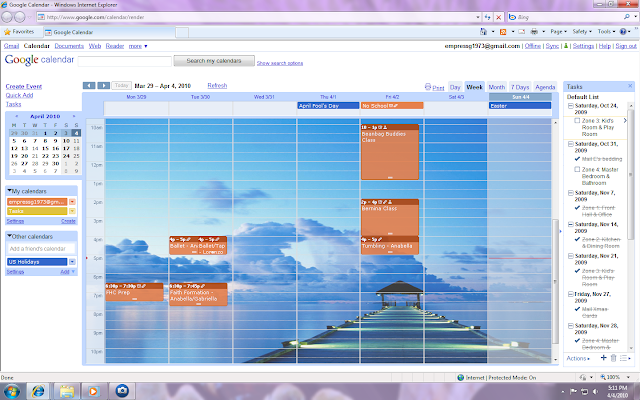Click the red stop loading icon
Image resolution: width=640 pixels, height=400 pixels.
click(x=498, y=17)
